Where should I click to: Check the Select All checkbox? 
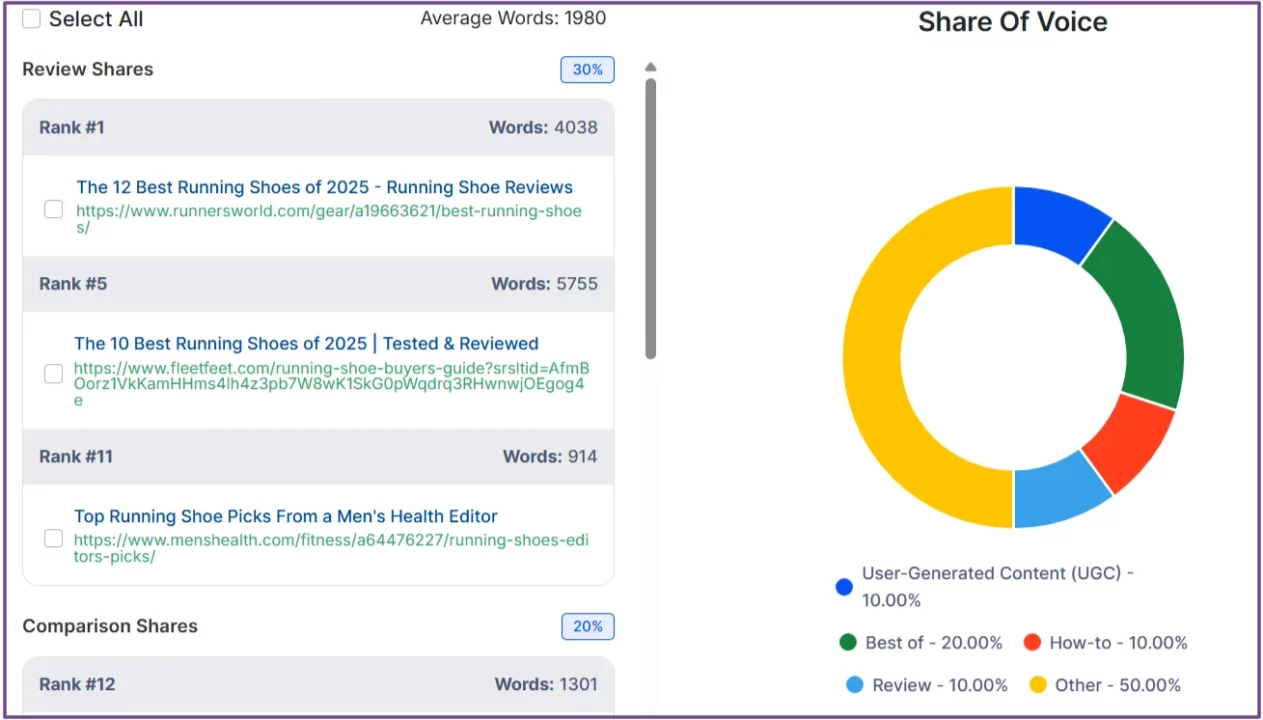(31, 19)
